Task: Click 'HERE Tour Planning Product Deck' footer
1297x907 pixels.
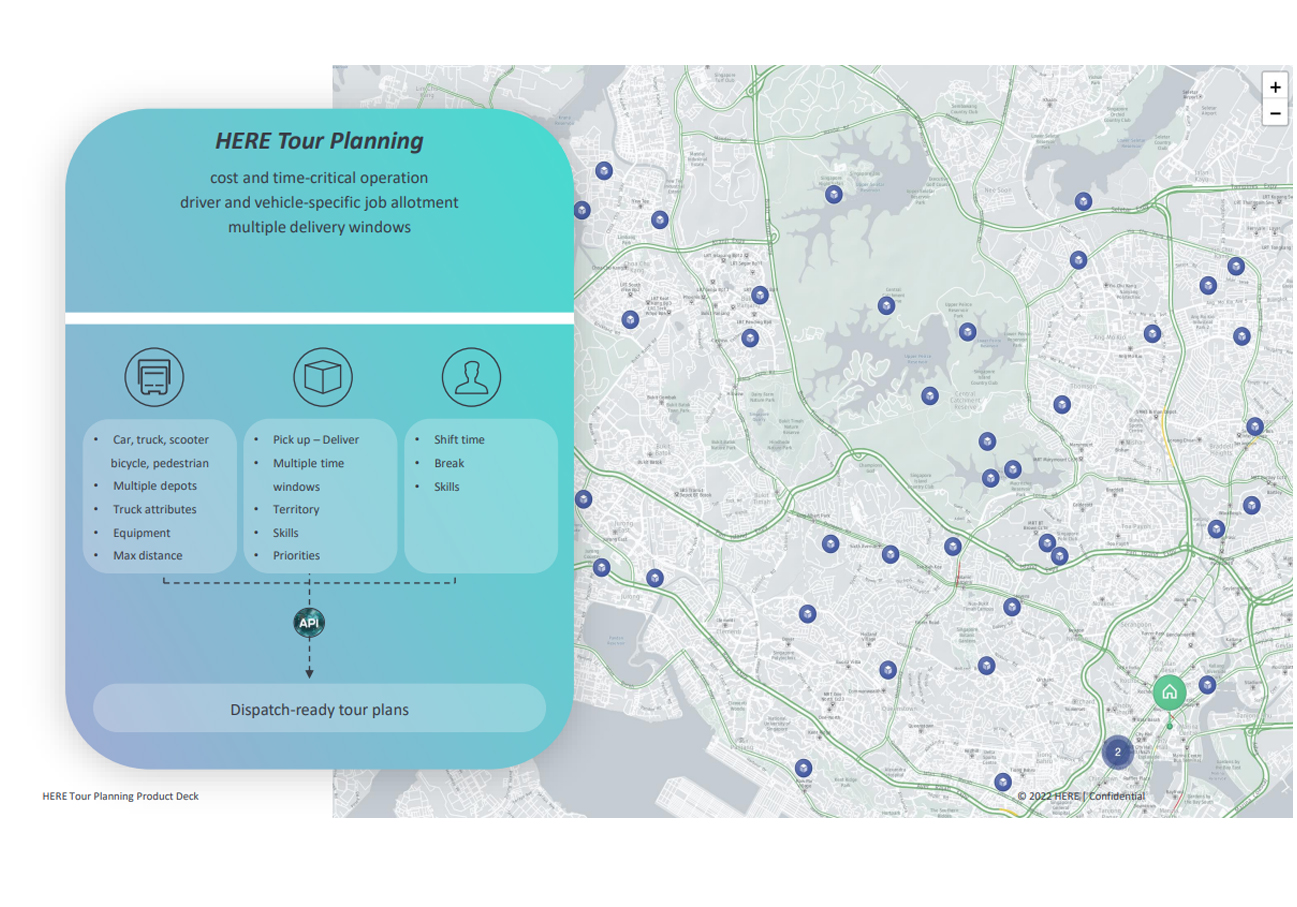Action: 121,796
